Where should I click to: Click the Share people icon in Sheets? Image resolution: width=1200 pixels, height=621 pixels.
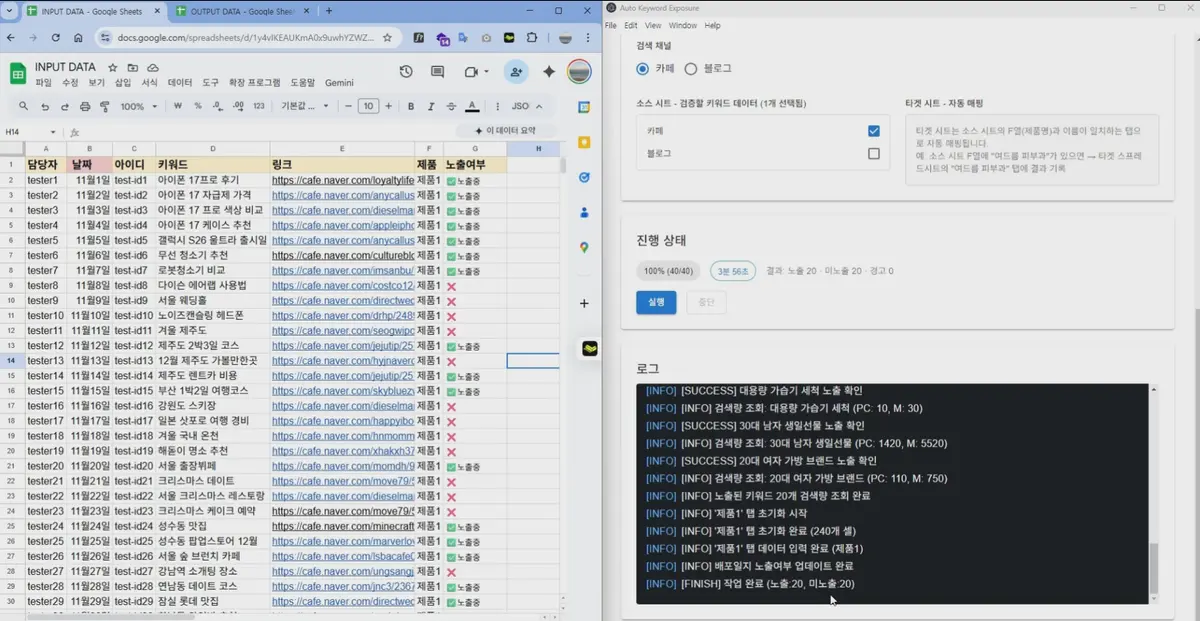coord(516,72)
